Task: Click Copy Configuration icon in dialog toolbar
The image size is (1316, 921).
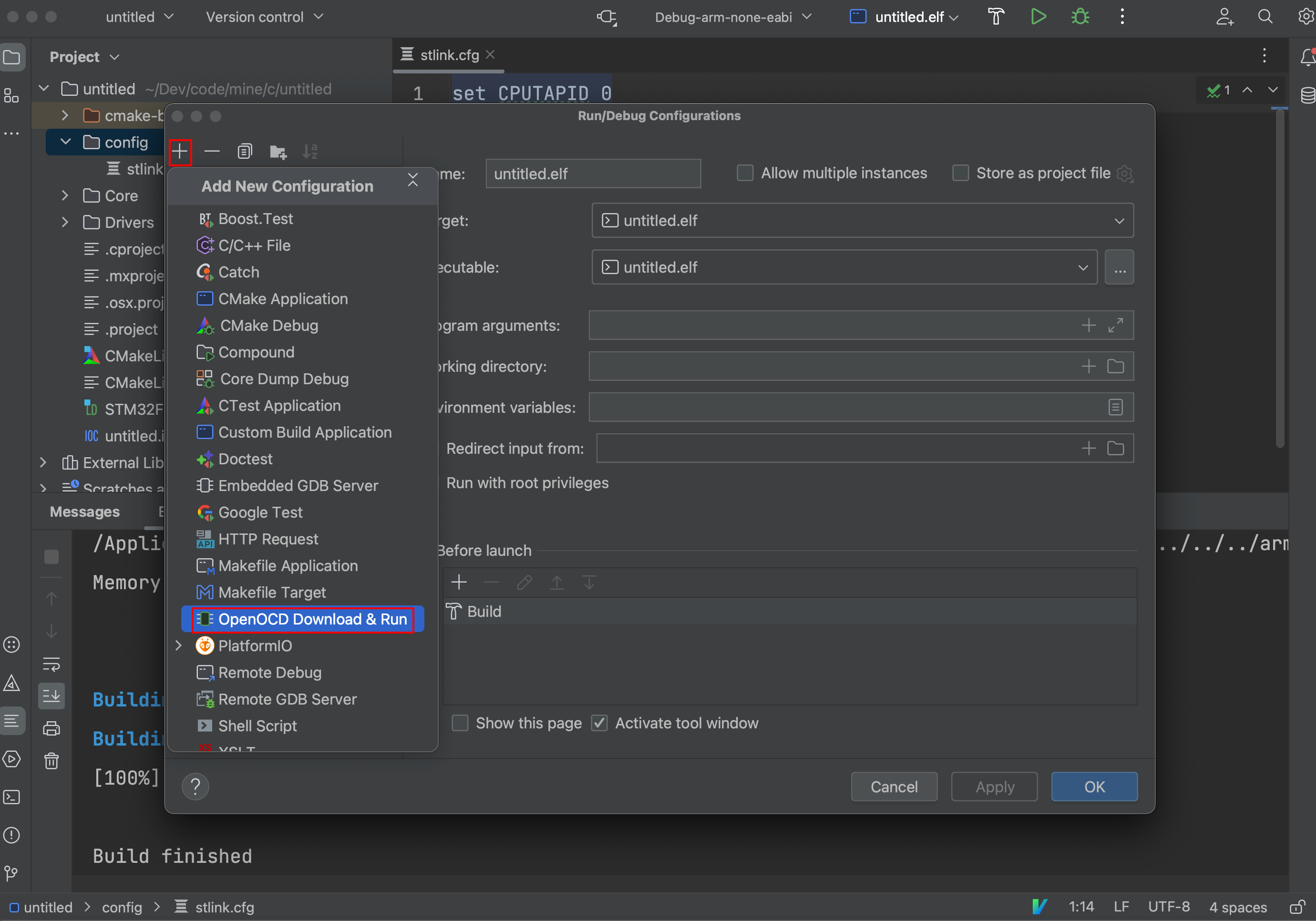Action: click(x=245, y=152)
